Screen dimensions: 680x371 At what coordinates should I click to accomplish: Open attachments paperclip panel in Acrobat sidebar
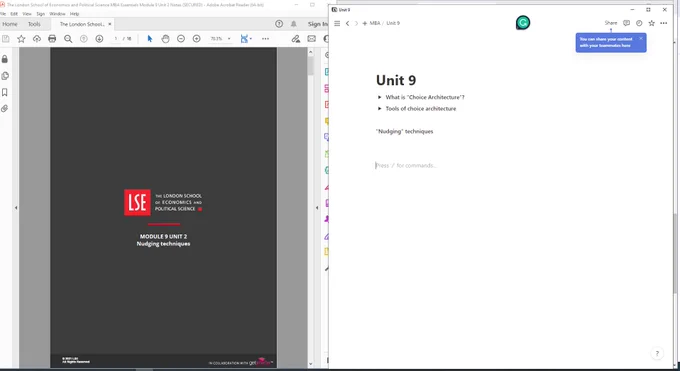click(x=5, y=108)
